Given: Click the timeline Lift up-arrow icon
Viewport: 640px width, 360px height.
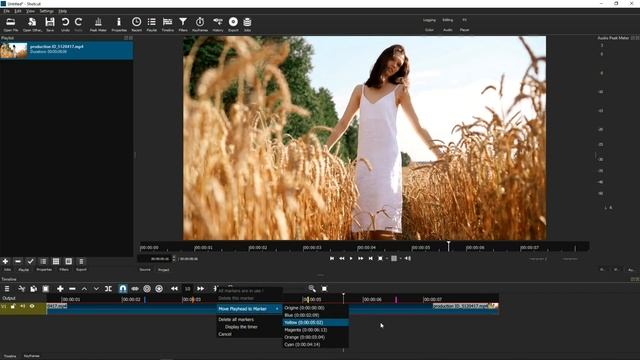Looking at the screenshot, I should (x=84, y=289).
